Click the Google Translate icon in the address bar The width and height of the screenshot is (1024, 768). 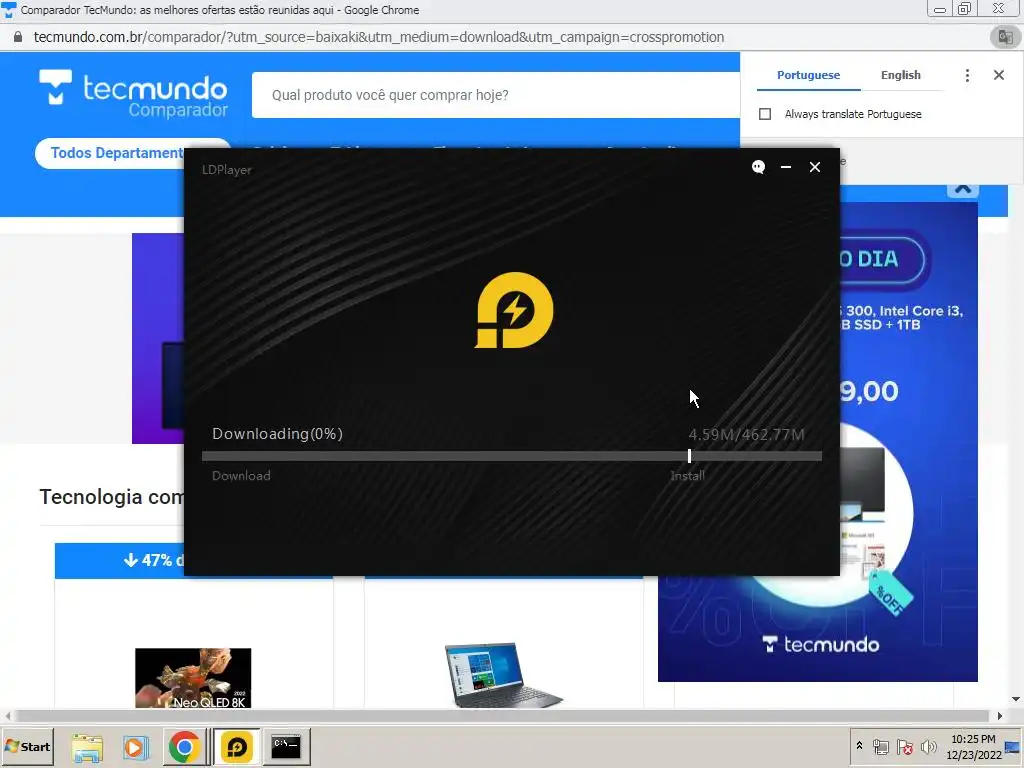click(1005, 37)
